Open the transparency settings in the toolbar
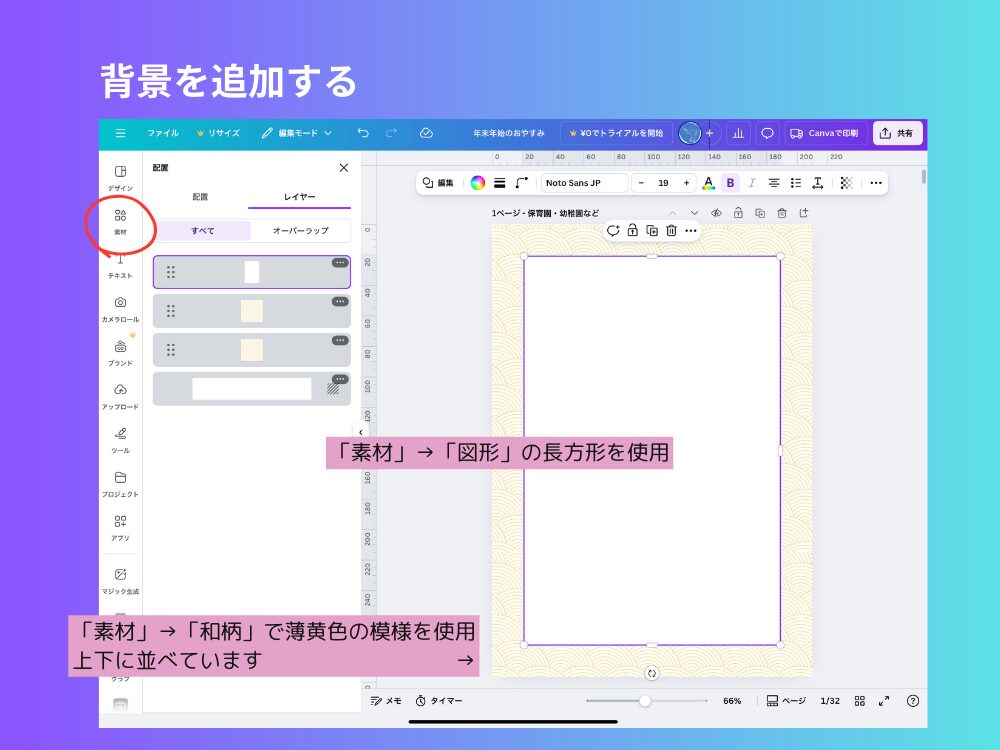Screen dimensions: 1000x750 (845, 183)
